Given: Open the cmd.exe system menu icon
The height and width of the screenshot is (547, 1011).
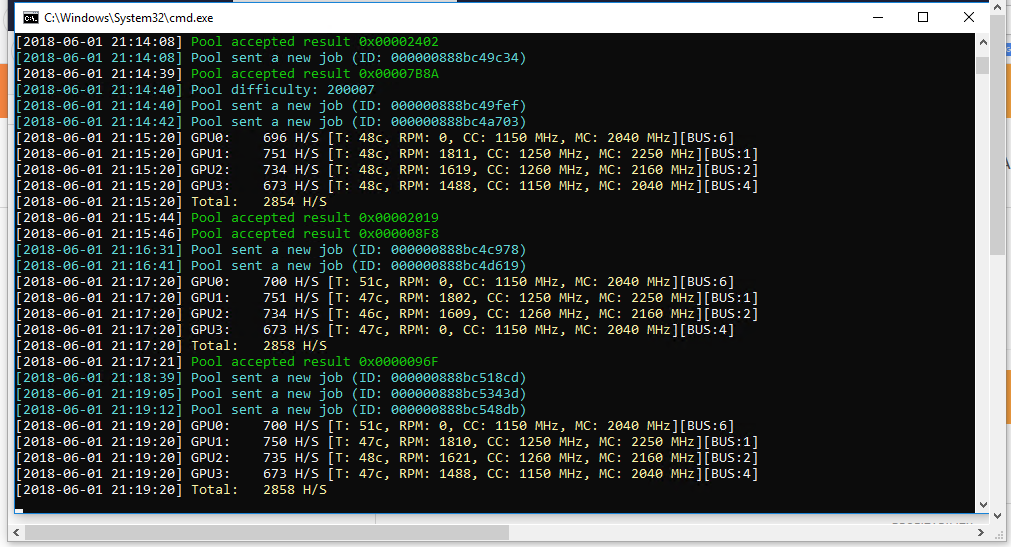Looking at the screenshot, I should [x=30, y=17].
